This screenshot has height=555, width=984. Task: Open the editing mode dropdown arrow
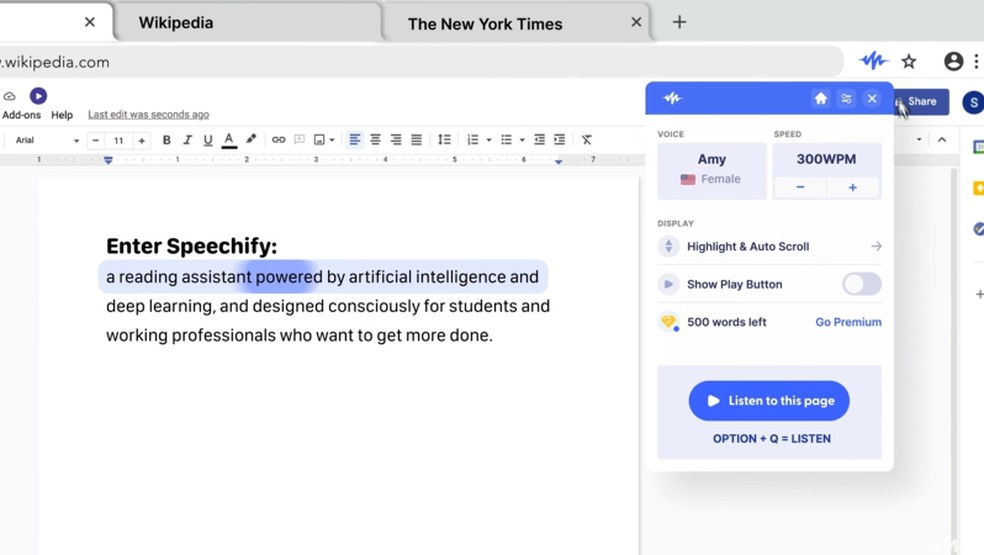[919, 139]
